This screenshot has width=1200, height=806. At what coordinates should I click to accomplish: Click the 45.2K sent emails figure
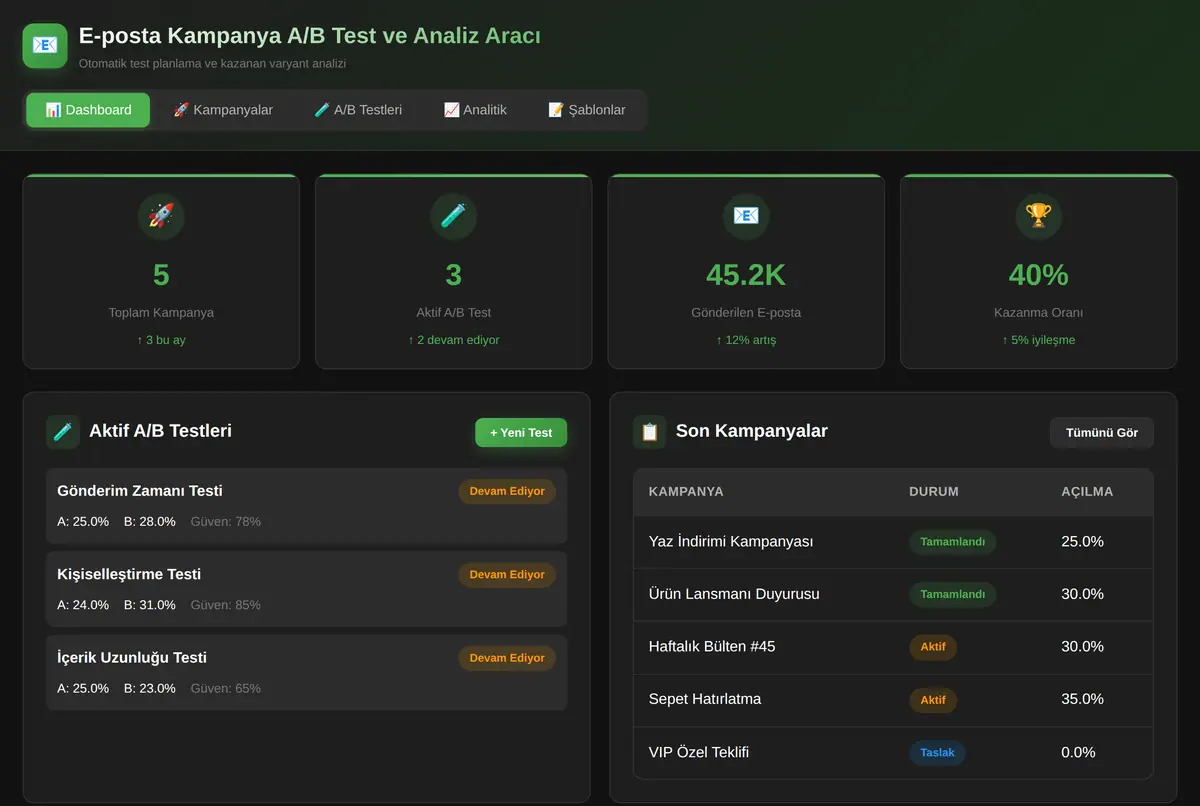click(x=746, y=274)
